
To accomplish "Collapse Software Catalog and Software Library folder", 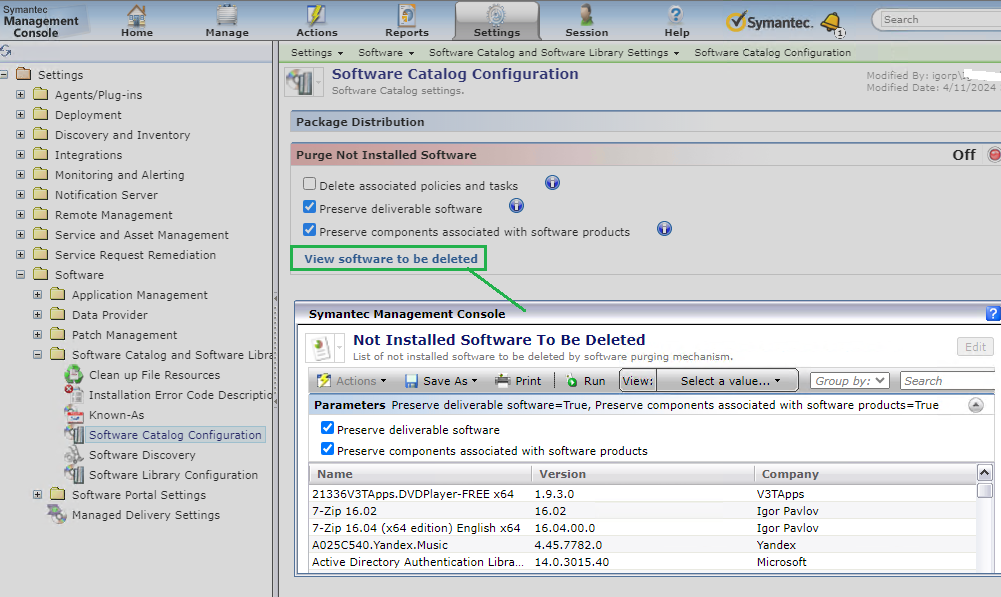I will point(38,354).
